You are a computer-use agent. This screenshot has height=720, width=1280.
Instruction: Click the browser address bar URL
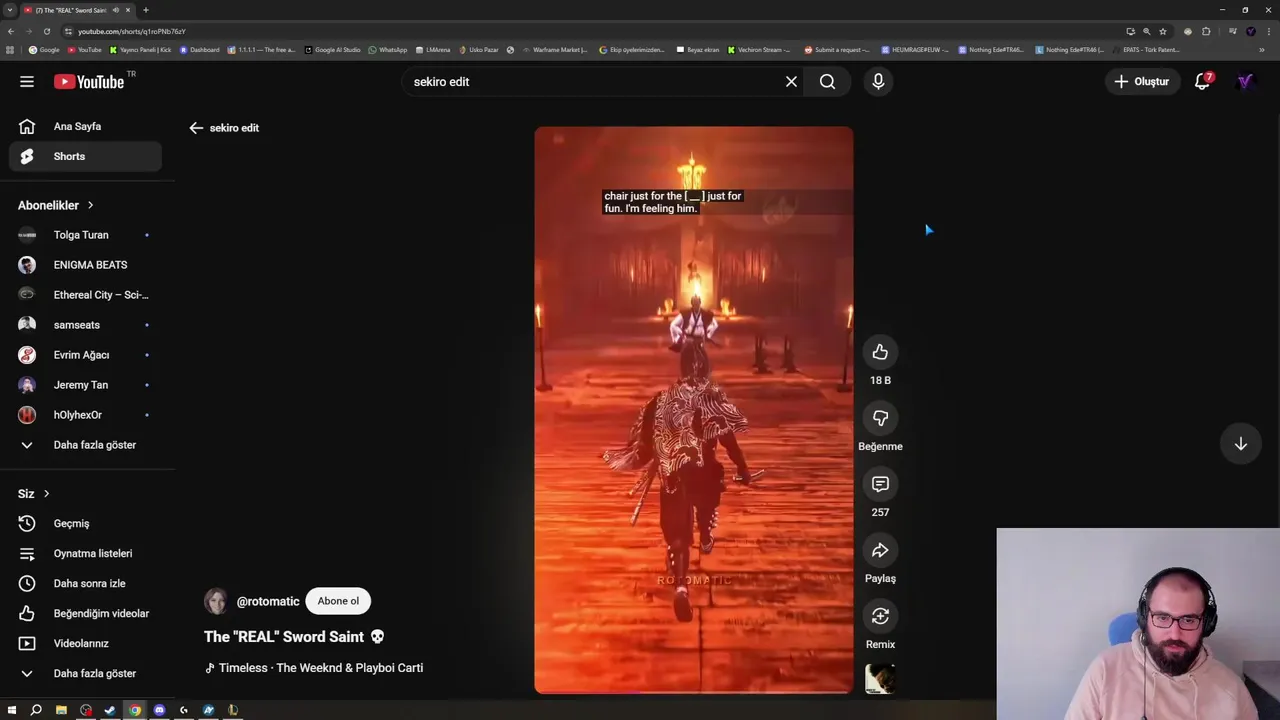131,31
